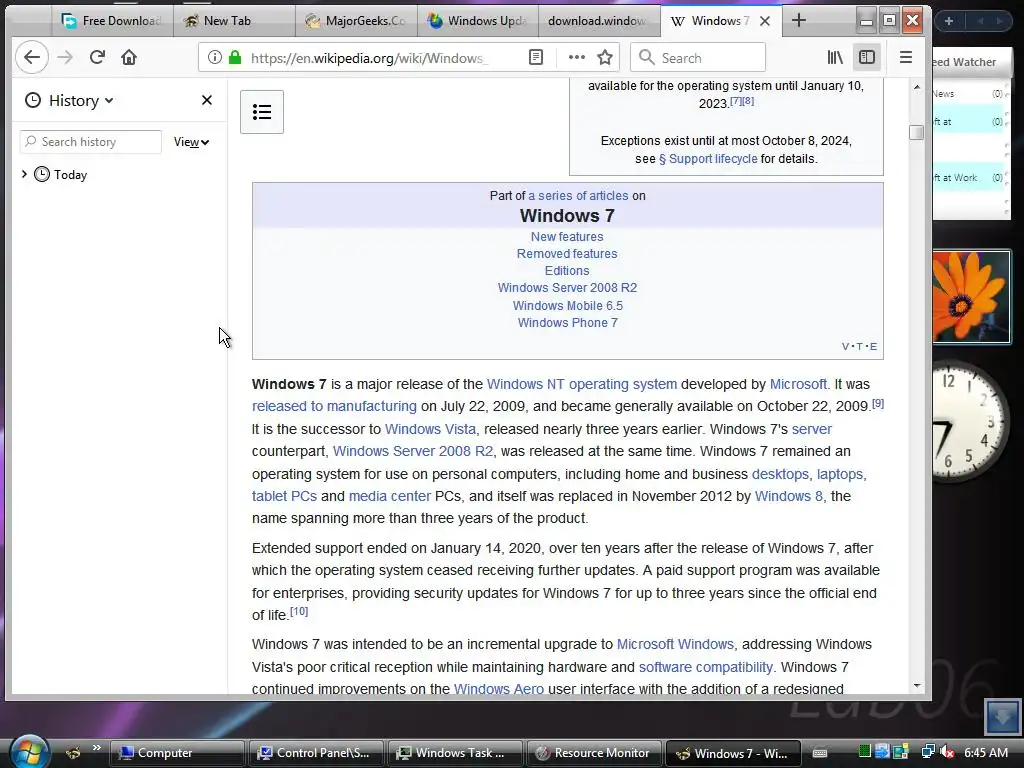Image resolution: width=1024 pixels, height=768 pixels.
Task: Expand the Quick Launch chevron overflow
Action: [97, 747]
